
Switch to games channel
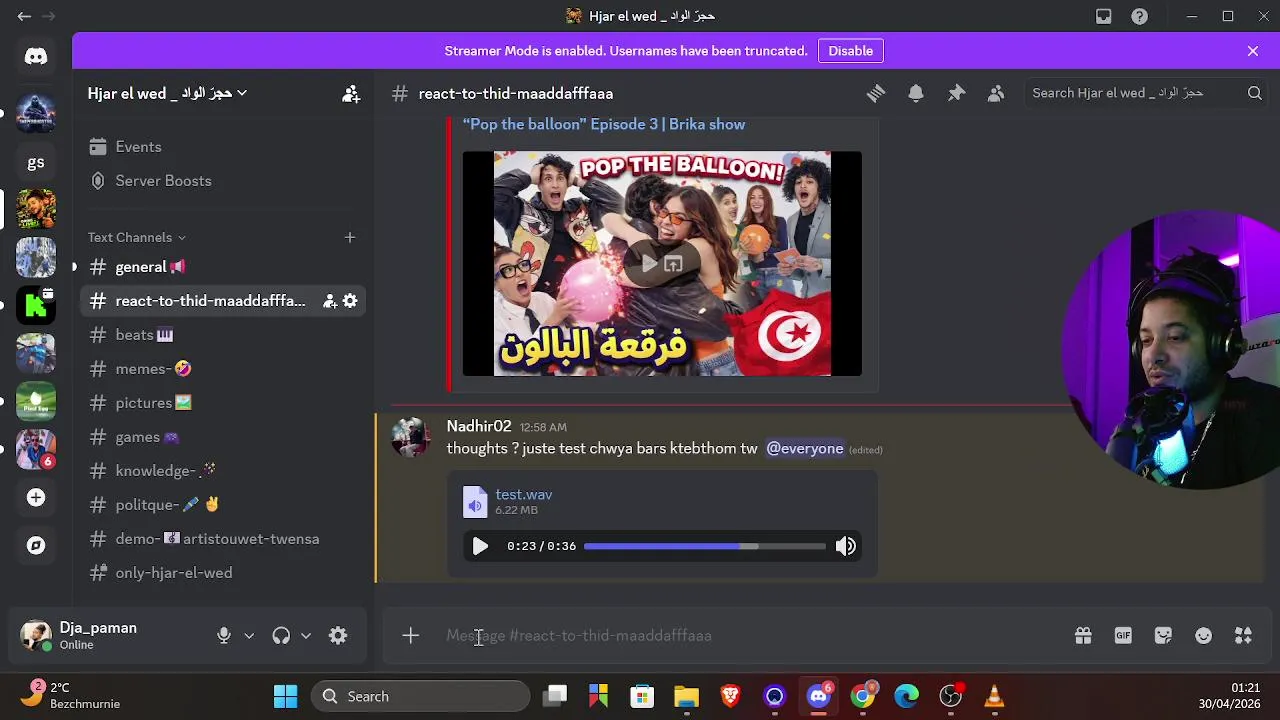point(223,437)
